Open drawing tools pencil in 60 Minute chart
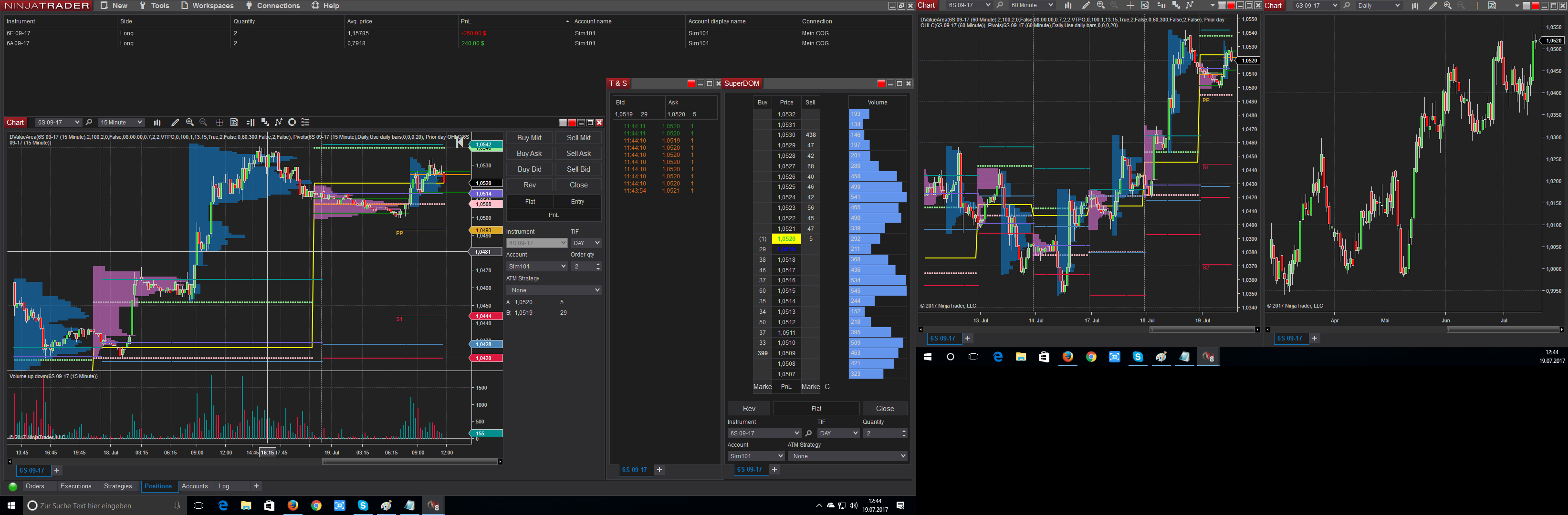 point(1086,5)
